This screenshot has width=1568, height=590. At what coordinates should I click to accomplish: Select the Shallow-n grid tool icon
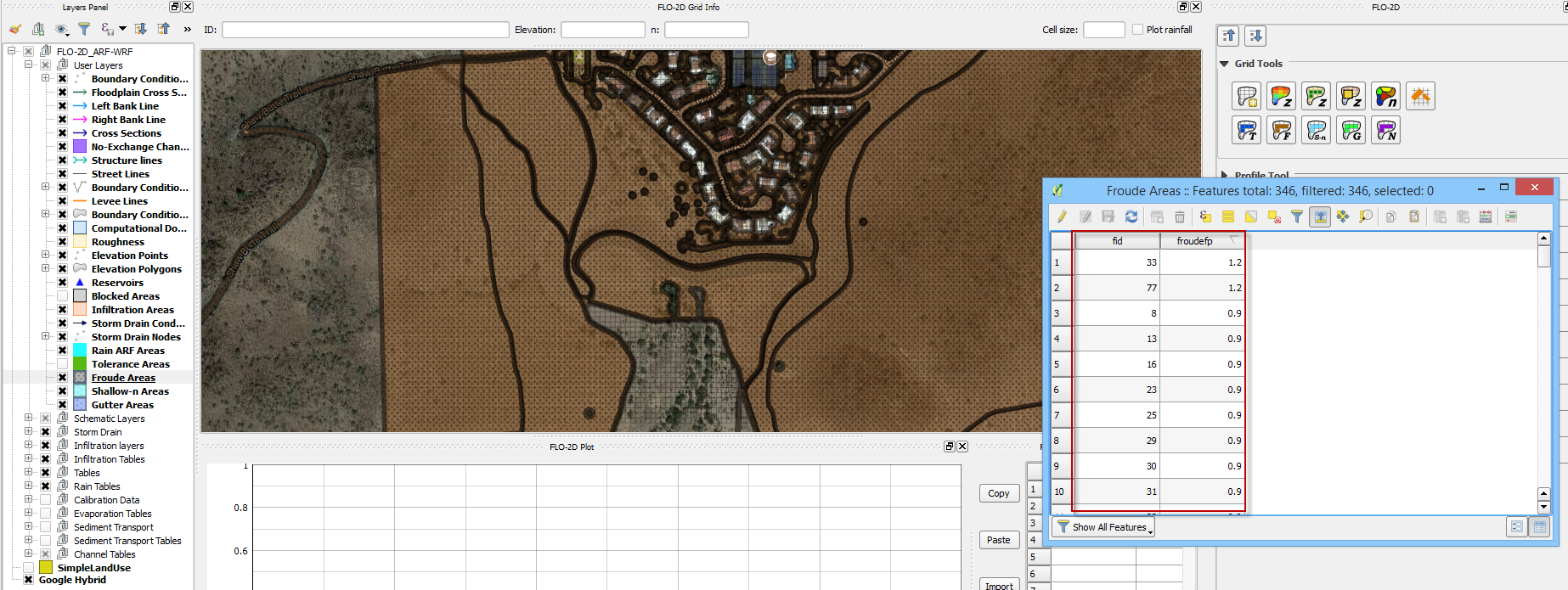coord(1316,131)
